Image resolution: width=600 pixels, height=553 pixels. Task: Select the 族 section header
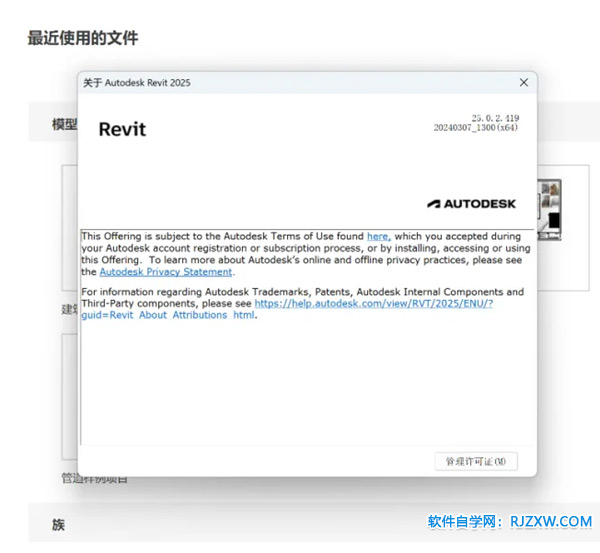tap(58, 524)
